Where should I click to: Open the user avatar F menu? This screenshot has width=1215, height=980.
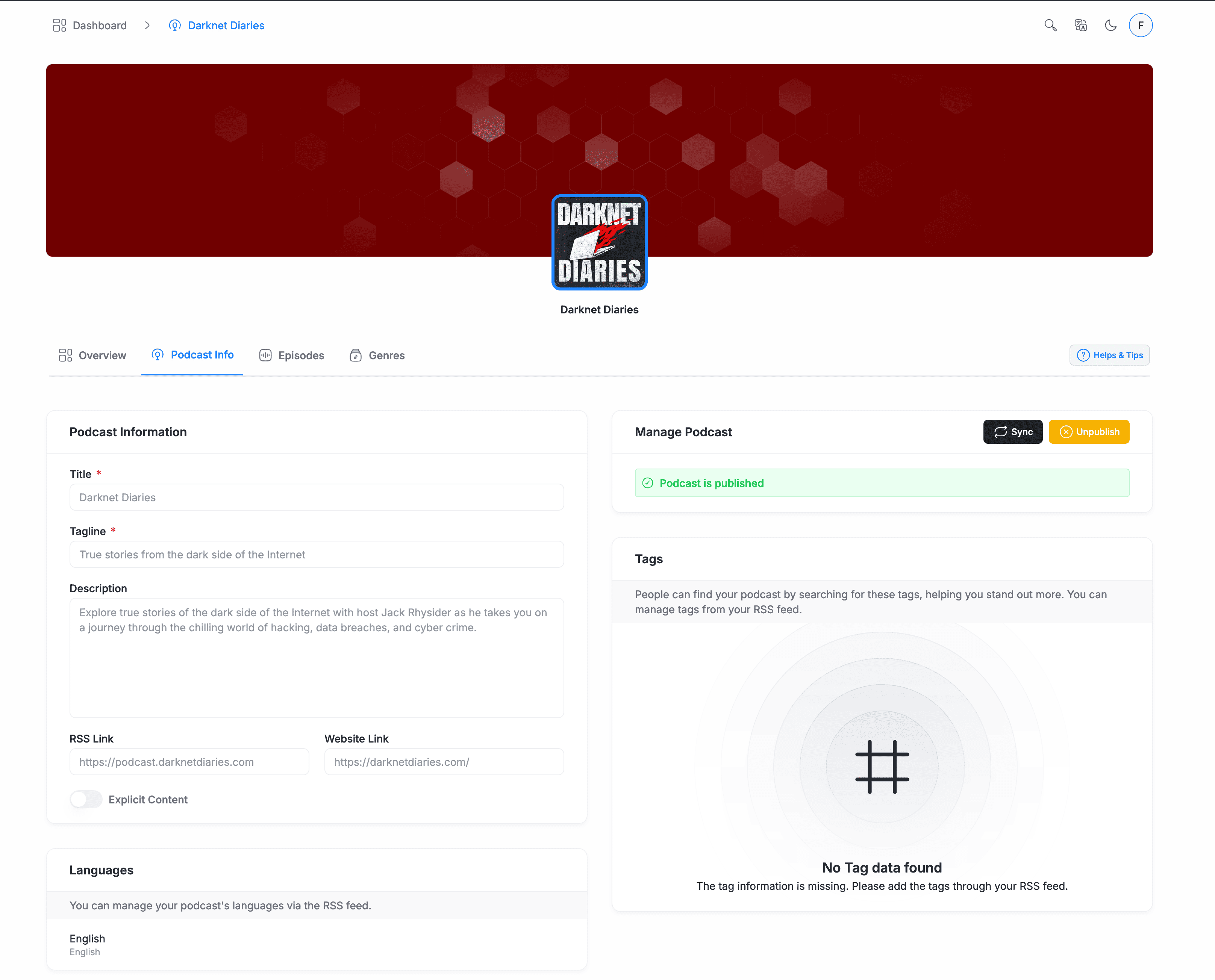(x=1141, y=26)
